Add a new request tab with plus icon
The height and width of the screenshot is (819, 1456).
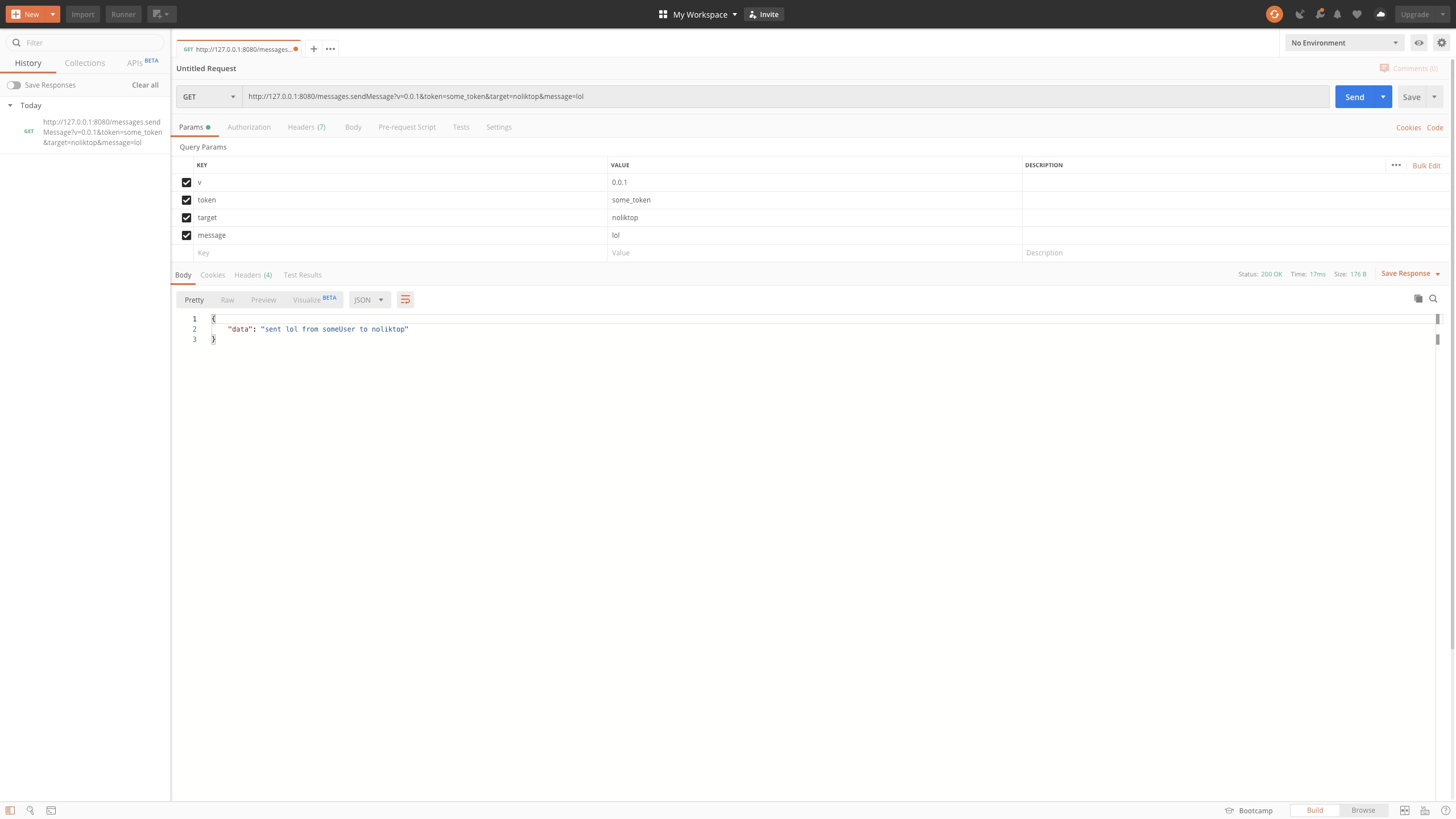pyautogui.click(x=313, y=49)
